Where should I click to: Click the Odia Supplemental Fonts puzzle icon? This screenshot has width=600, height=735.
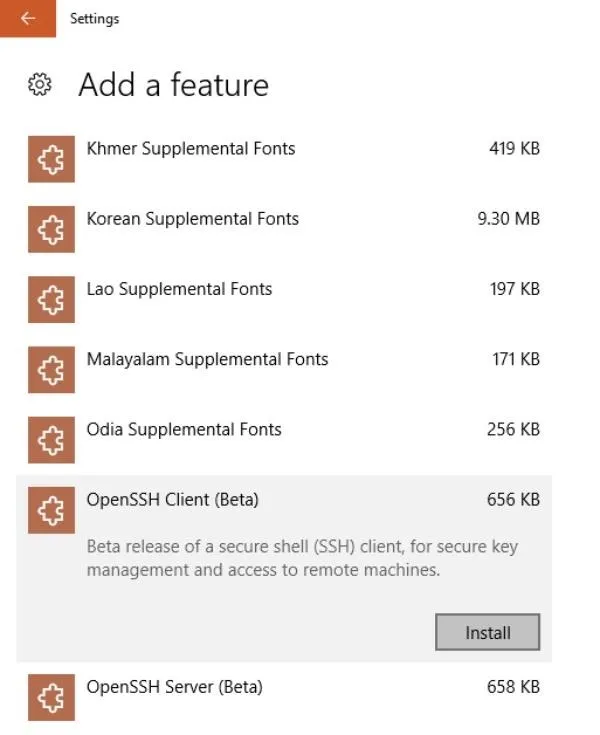click(51, 440)
